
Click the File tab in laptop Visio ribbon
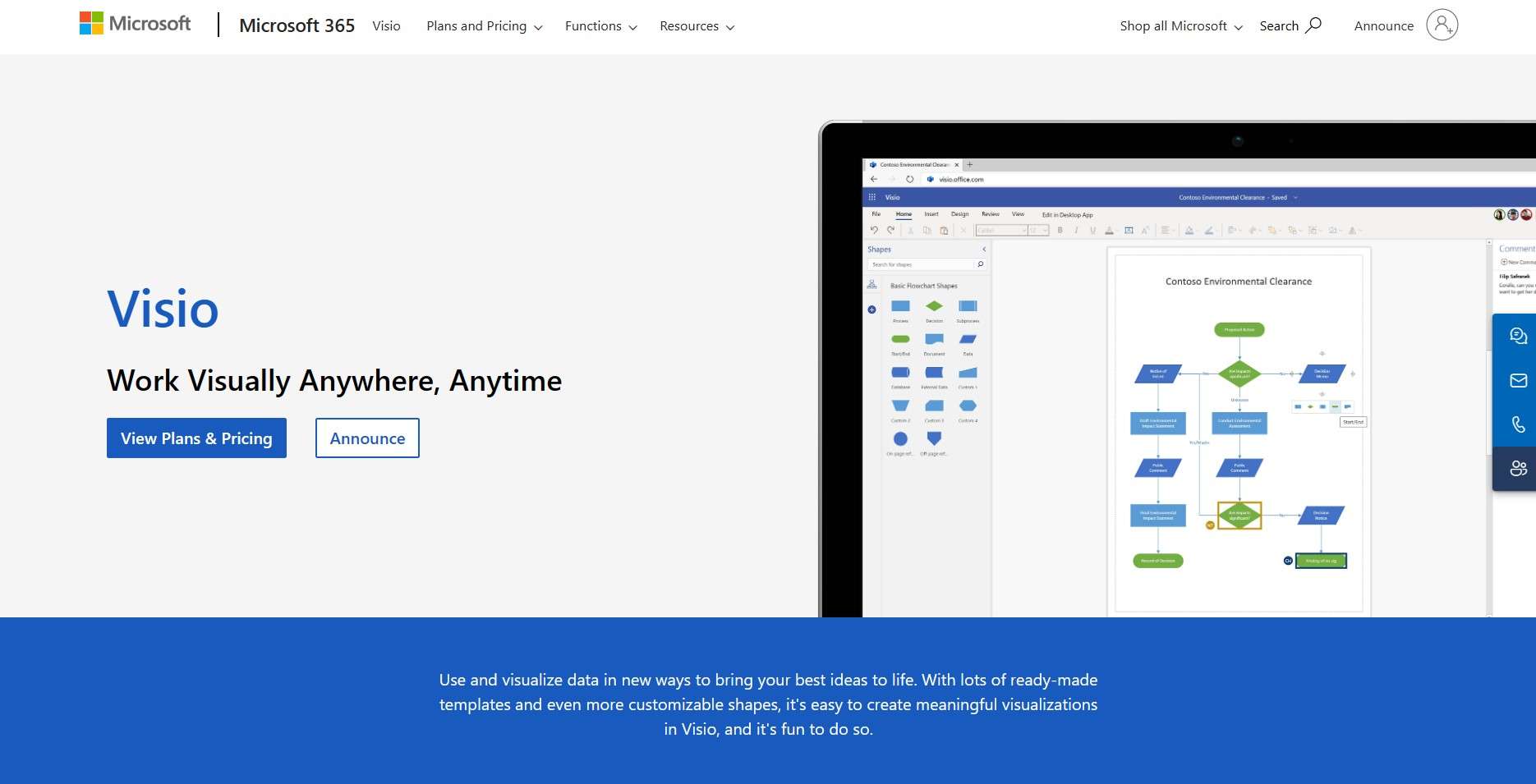click(x=876, y=214)
